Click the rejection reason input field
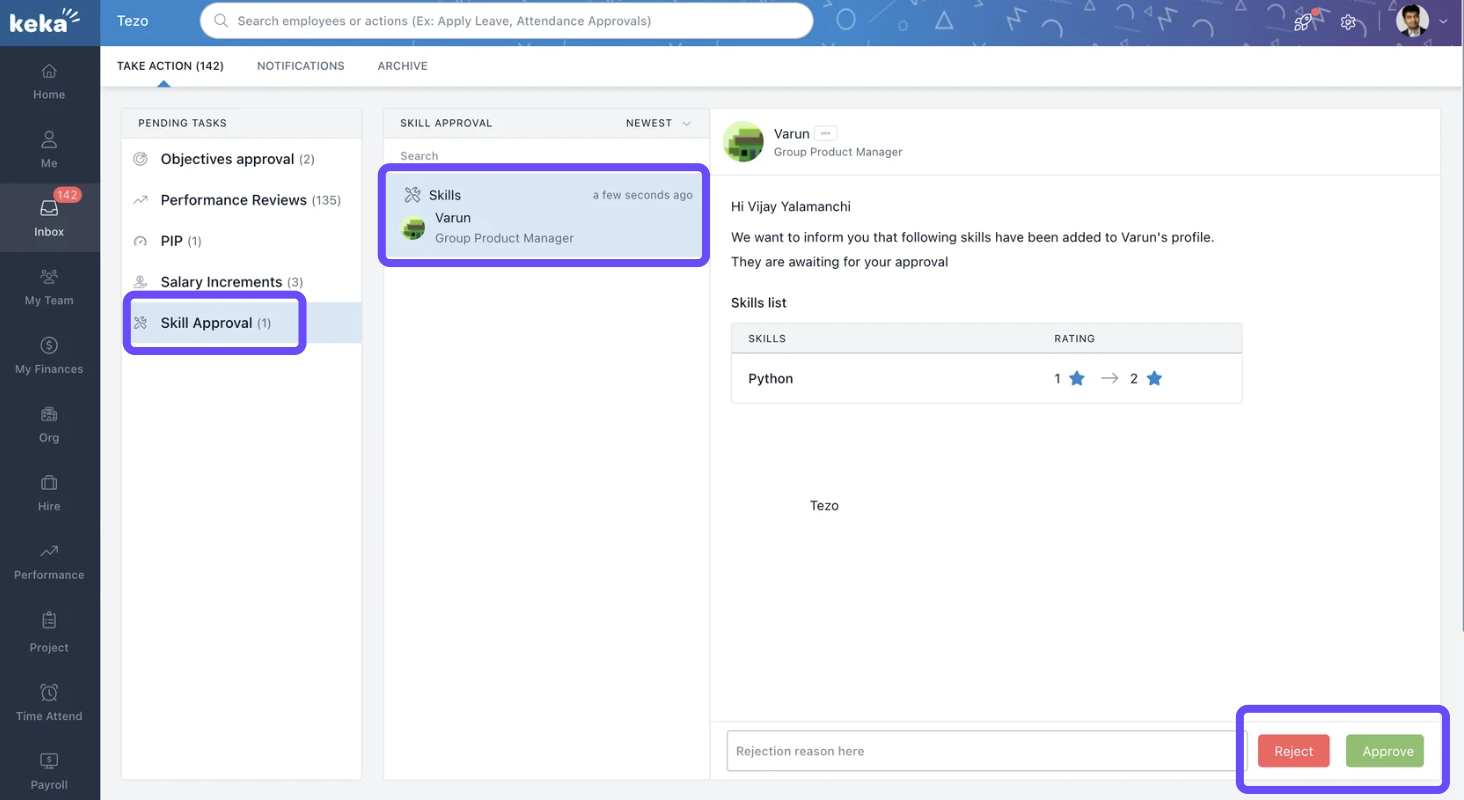 (x=980, y=751)
